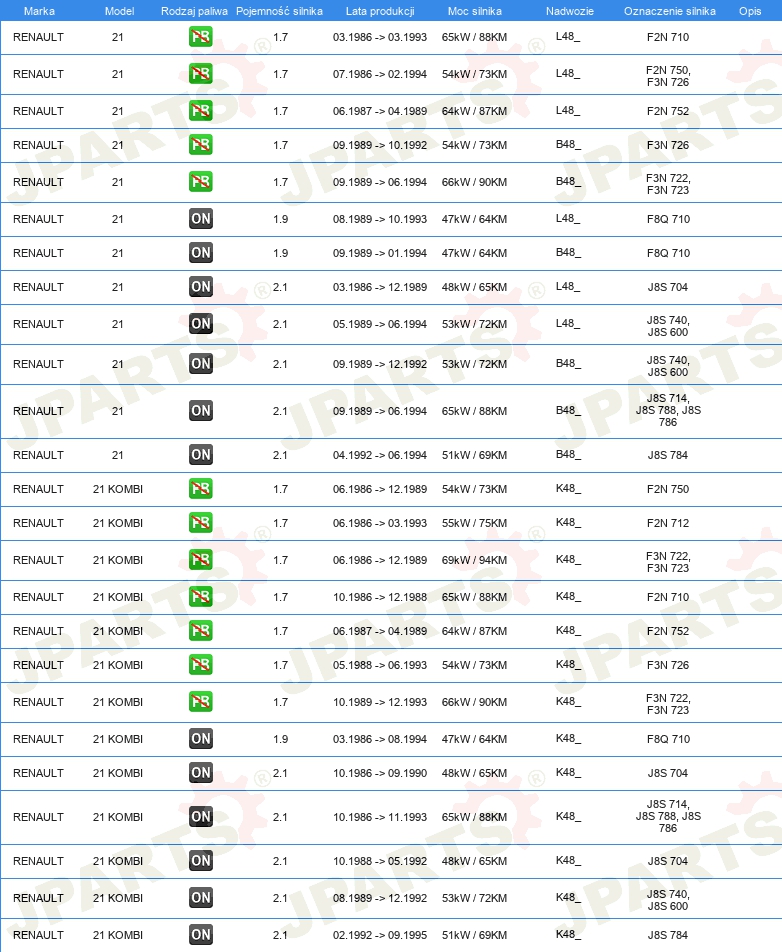Click petrol icon in the 69kW / 94KM row
The height and width of the screenshot is (952, 782).
pyautogui.click(x=200, y=560)
